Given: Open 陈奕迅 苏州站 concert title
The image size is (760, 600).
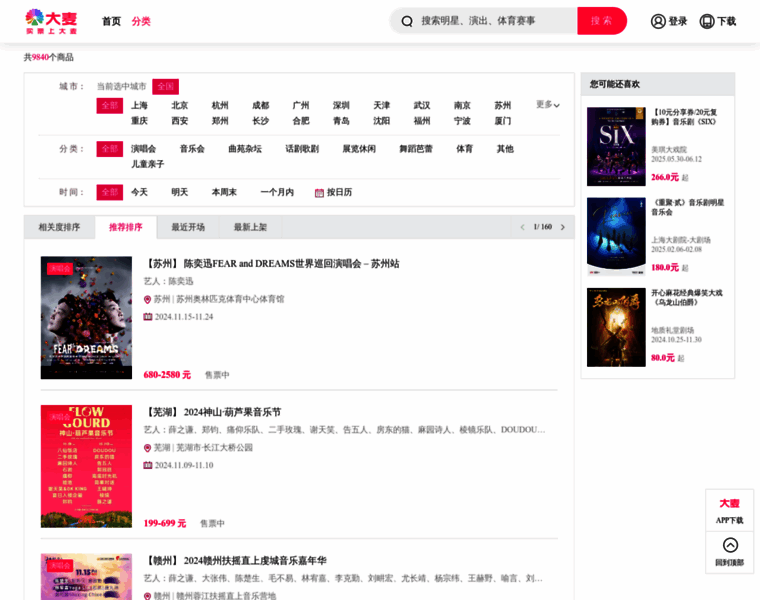Looking at the screenshot, I should (x=272, y=264).
